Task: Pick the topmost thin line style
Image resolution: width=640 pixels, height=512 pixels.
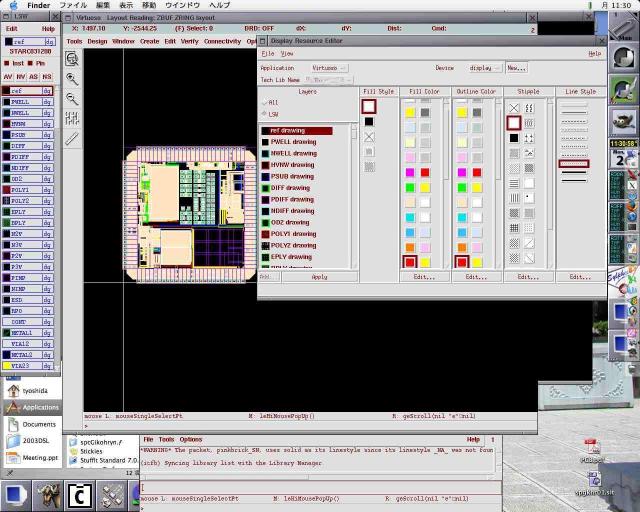Action: 573,105
